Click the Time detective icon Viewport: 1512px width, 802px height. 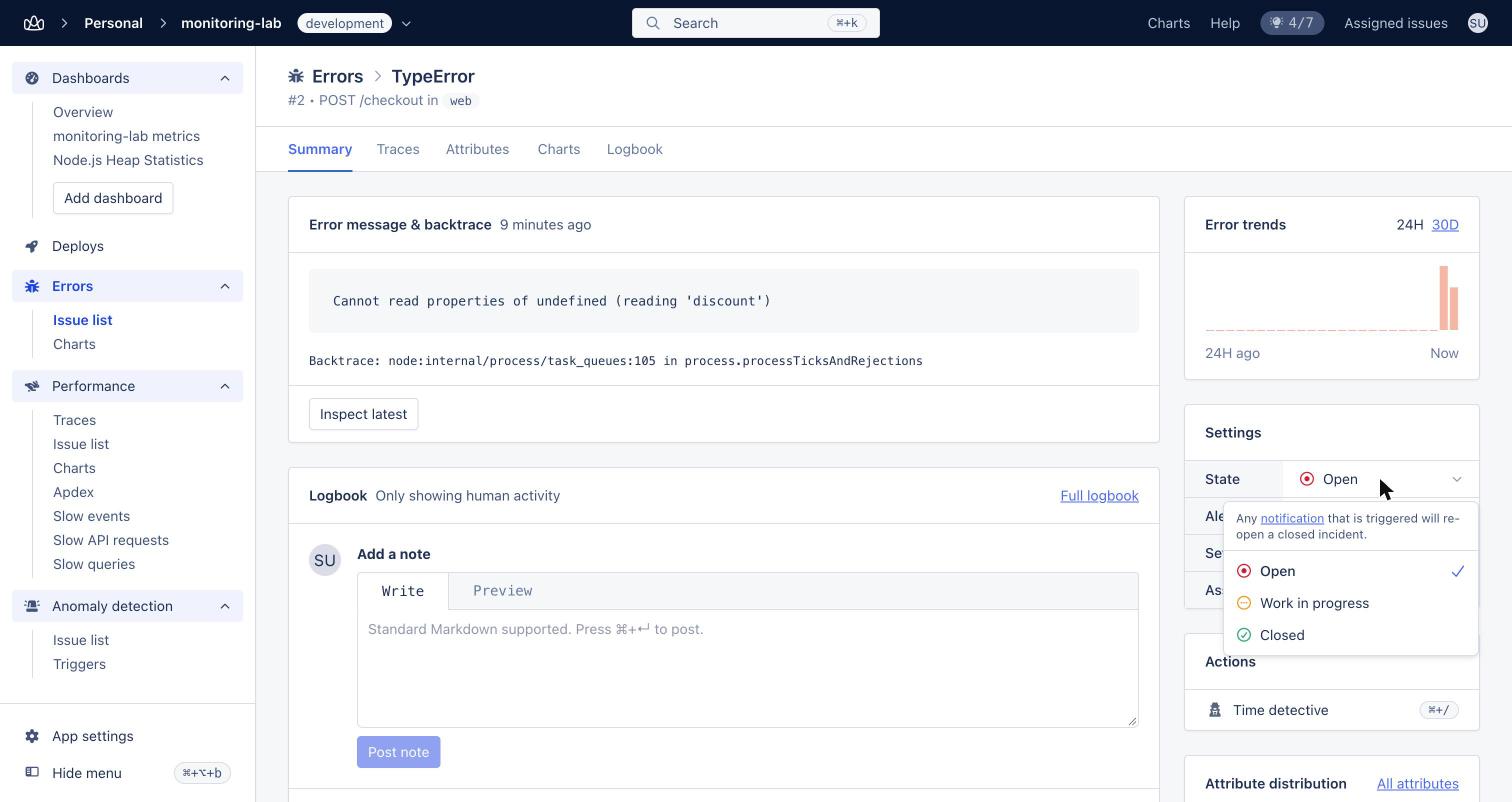click(1215, 710)
